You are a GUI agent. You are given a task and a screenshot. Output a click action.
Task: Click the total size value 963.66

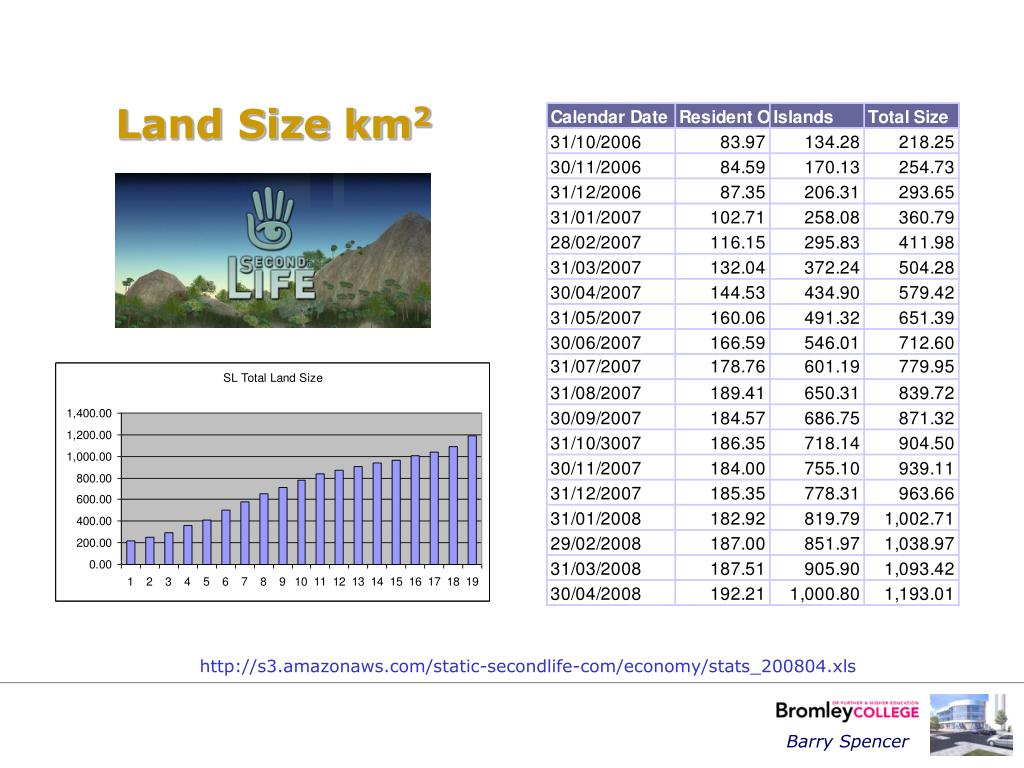pos(926,494)
